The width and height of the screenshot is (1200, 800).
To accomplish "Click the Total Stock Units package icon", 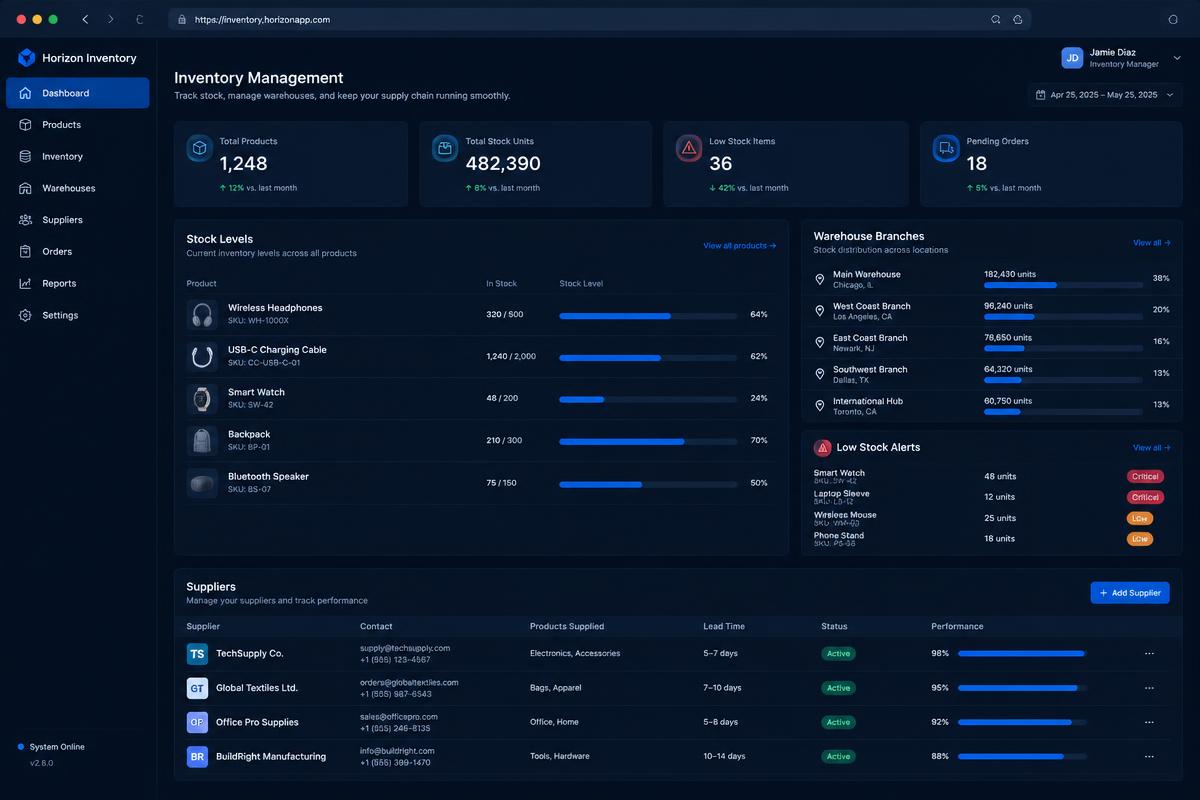I will (445, 148).
